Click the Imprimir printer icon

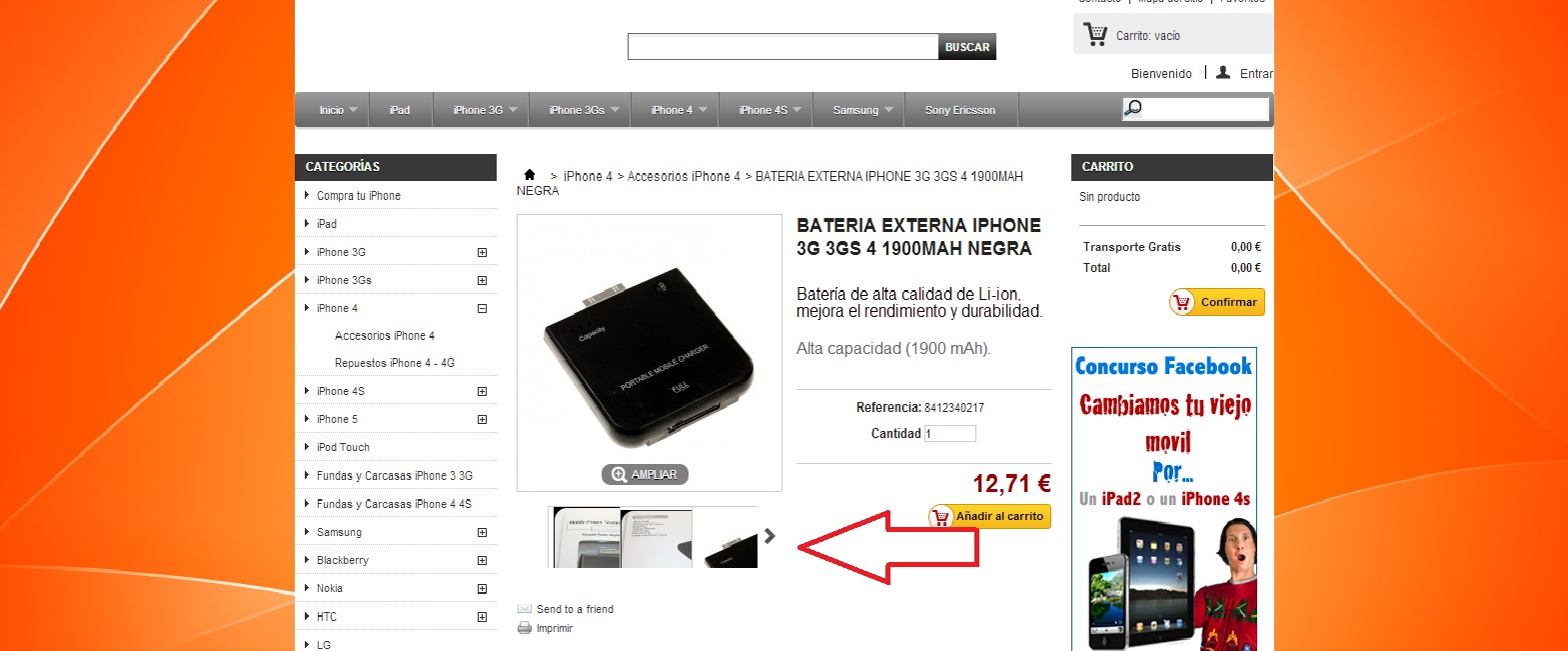tap(525, 628)
